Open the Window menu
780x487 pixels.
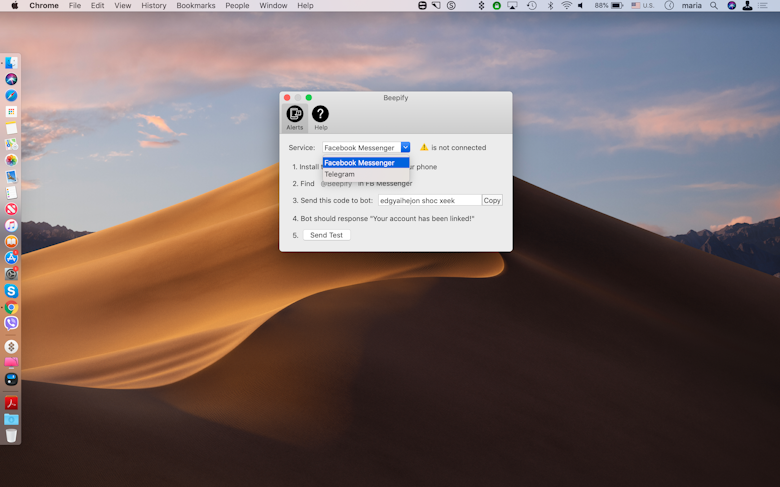point(273,5)
